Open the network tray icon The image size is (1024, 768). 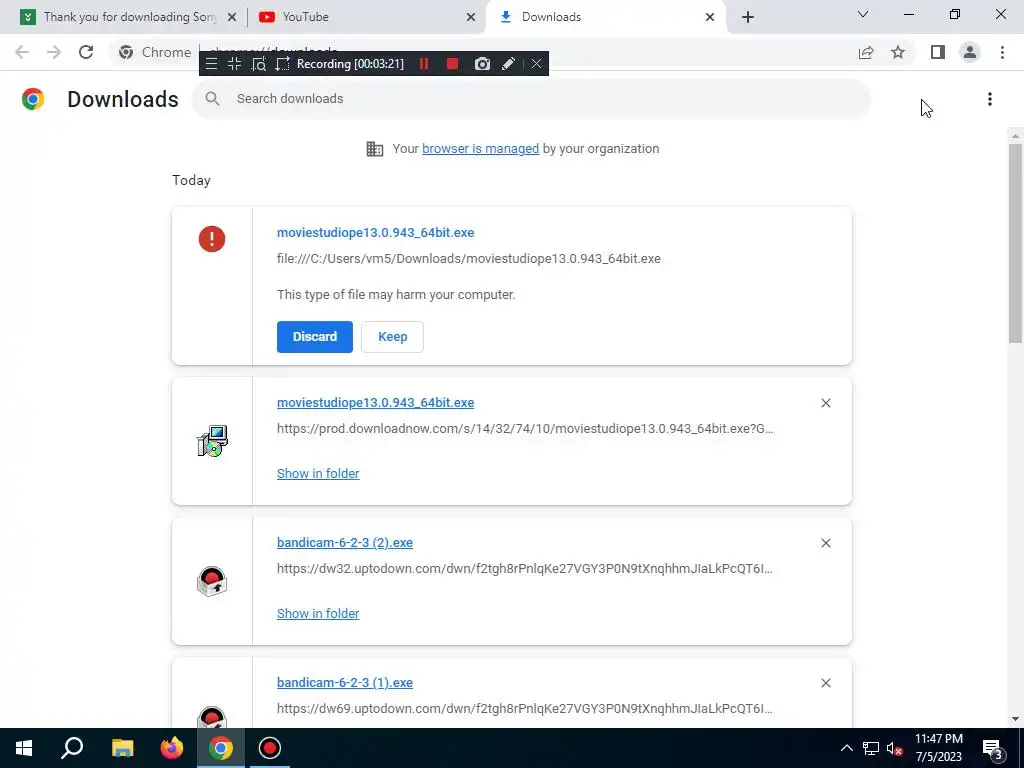(x=871, y=749)
